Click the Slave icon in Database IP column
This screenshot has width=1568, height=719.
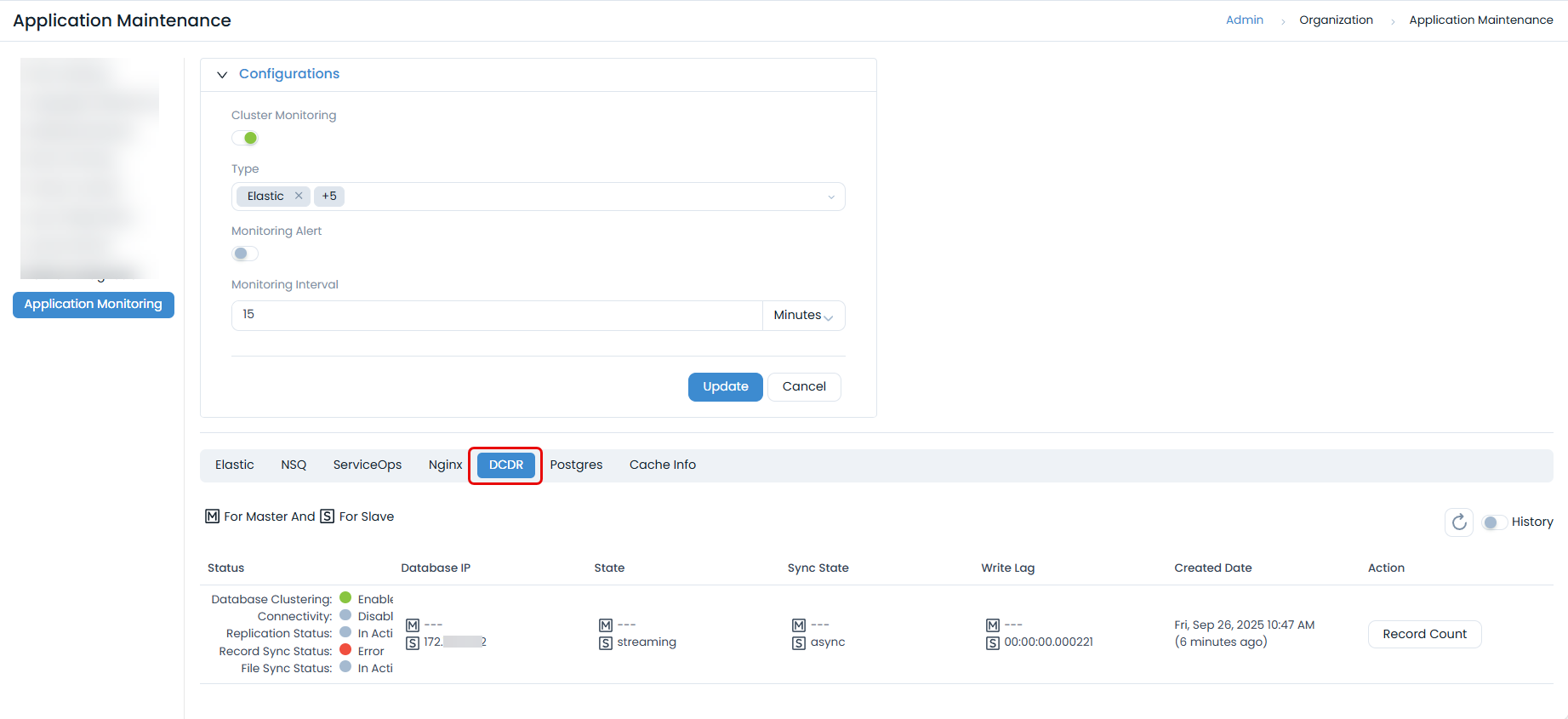pos(413,642)
